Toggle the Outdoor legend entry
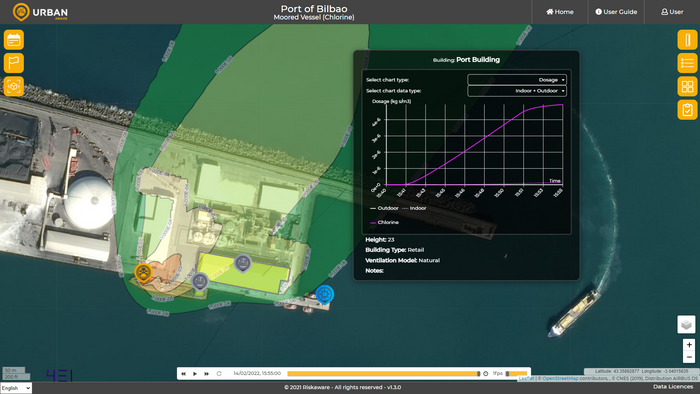Viewport: 700px width, 394px height. point(384,208)
